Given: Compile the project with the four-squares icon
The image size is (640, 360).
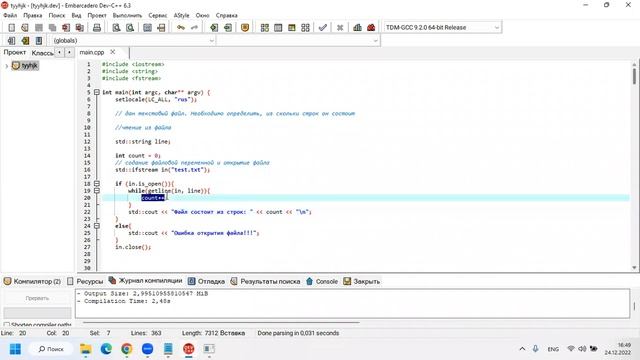Looking at the screenshot, I should point(264,28).
